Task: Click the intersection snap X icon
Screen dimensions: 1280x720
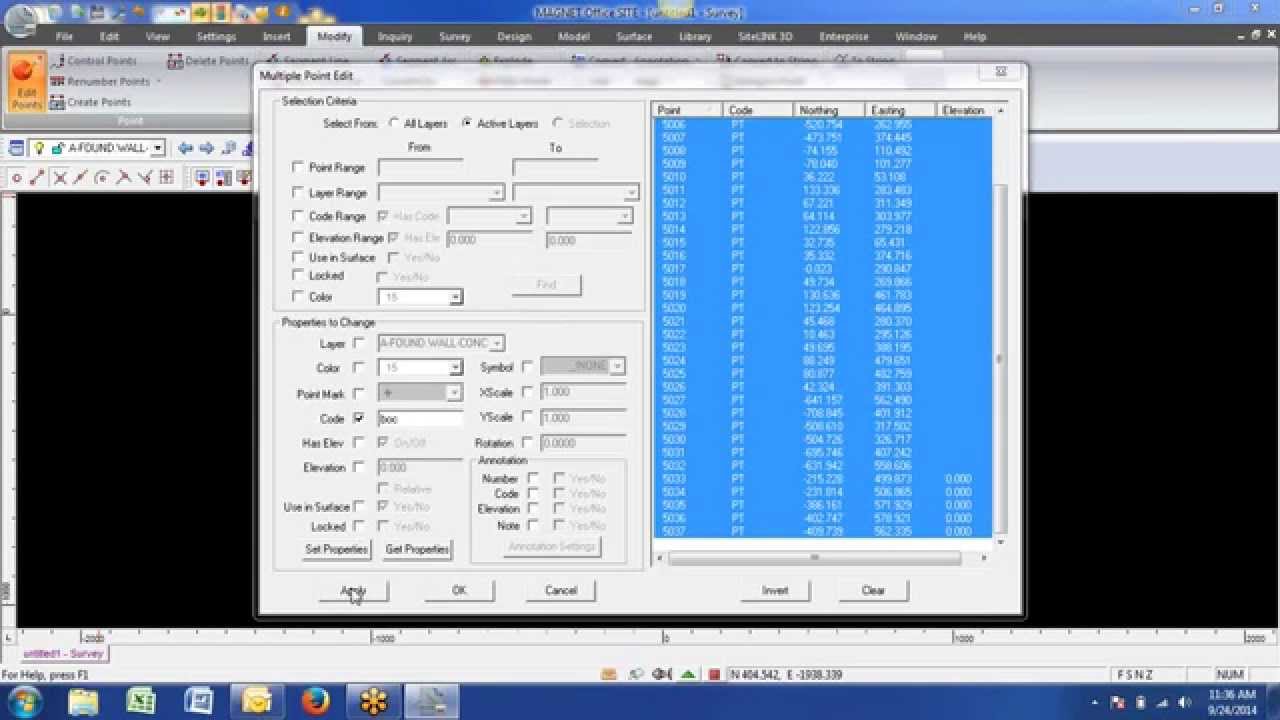Action: (x=59, y=178)
